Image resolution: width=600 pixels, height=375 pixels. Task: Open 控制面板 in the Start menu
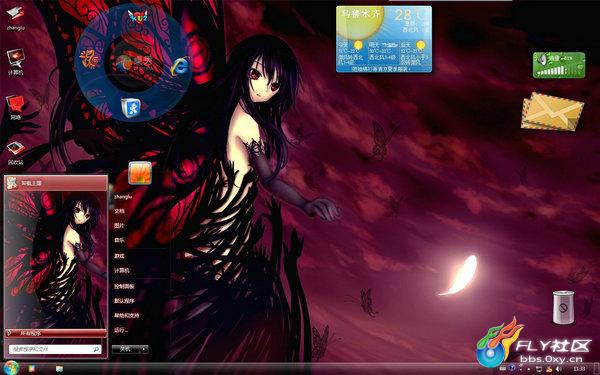point(124,286)
